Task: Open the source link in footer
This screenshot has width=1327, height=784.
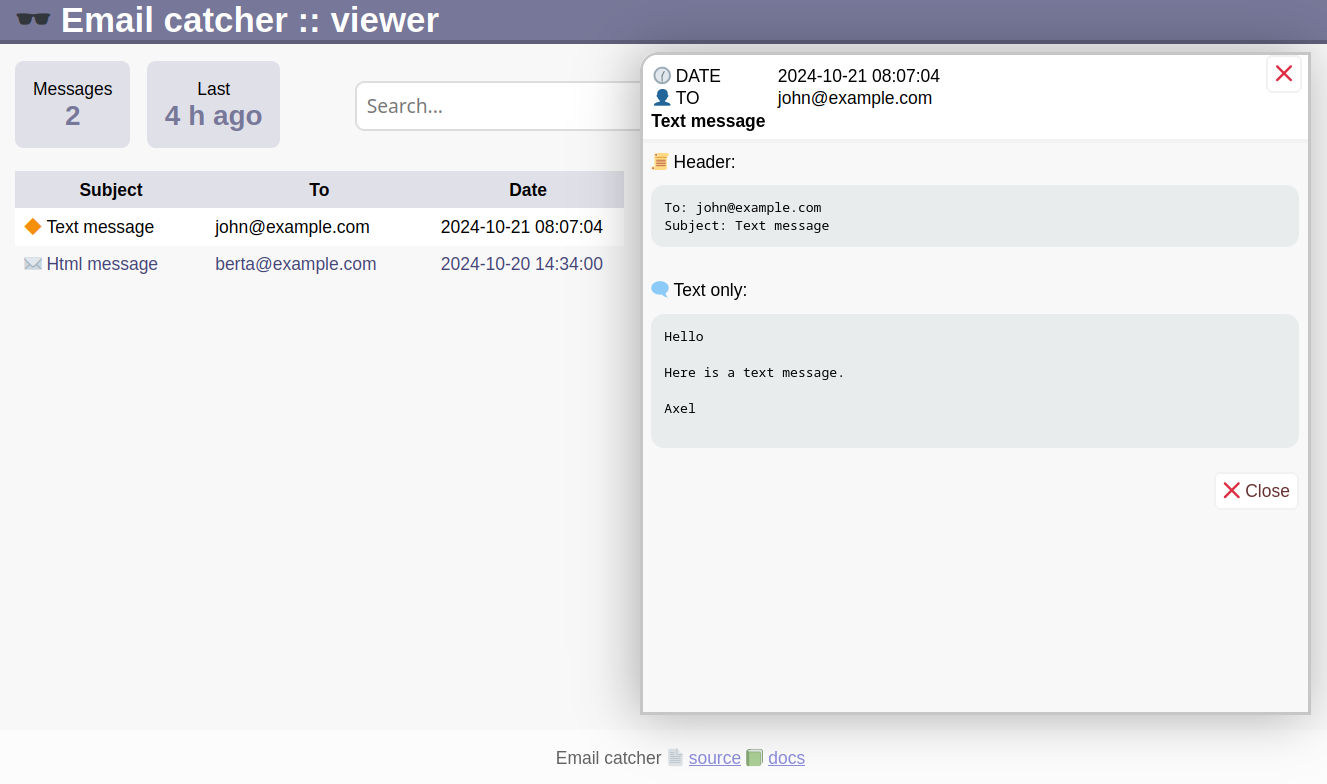Action: pyautogui.click(x=715, y=758)
